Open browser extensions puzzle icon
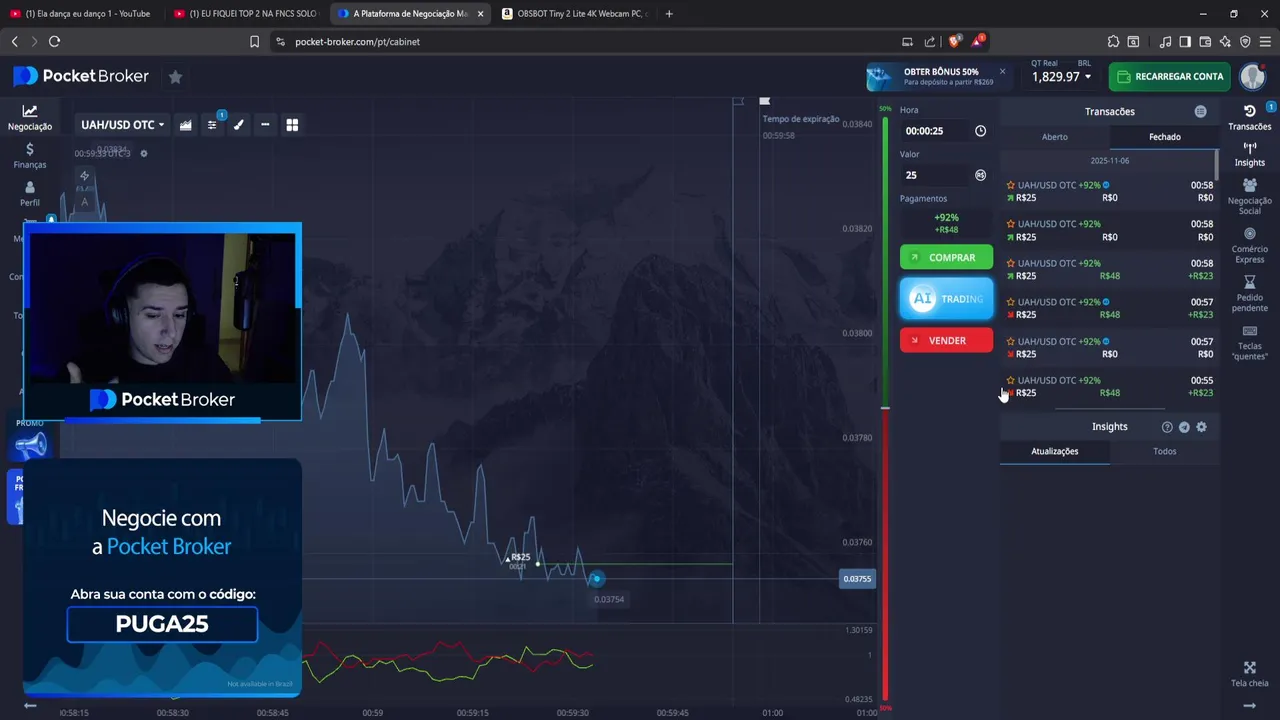This screenshot has height=720, width=1280. pyautogui.click(x=1113, y=41)
